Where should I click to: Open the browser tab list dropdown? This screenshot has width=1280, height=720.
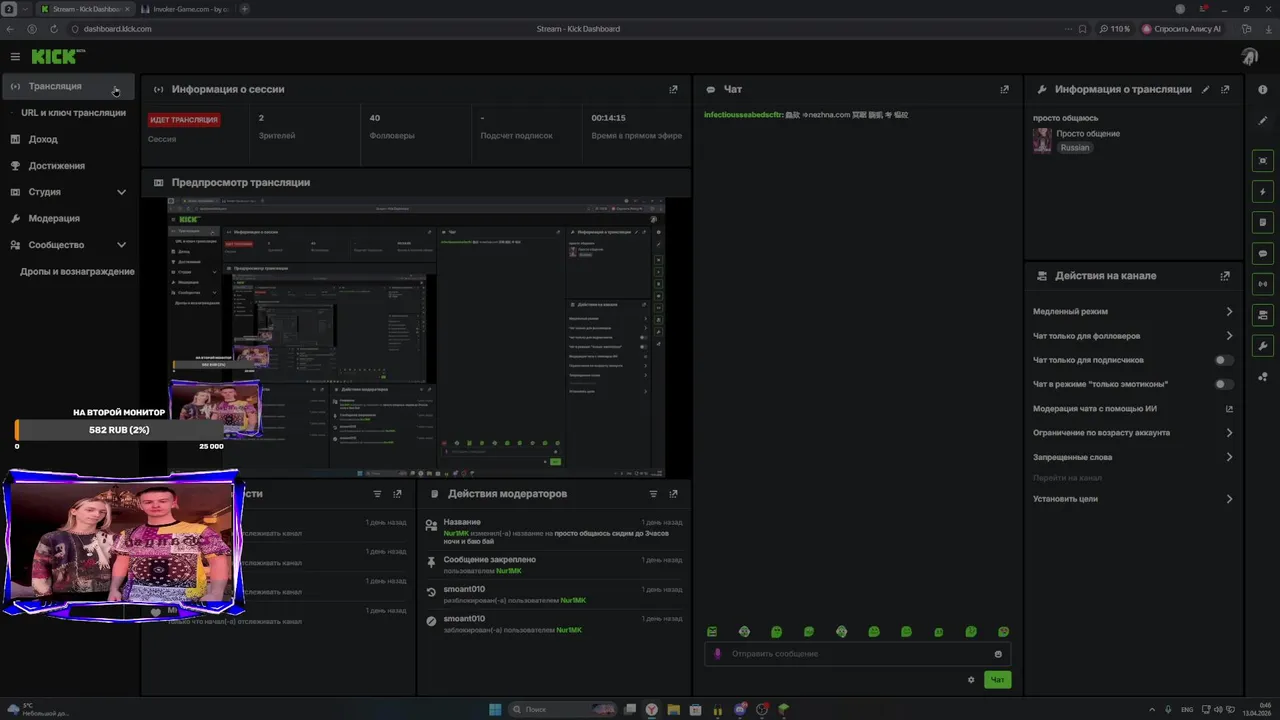click(25, 9)
